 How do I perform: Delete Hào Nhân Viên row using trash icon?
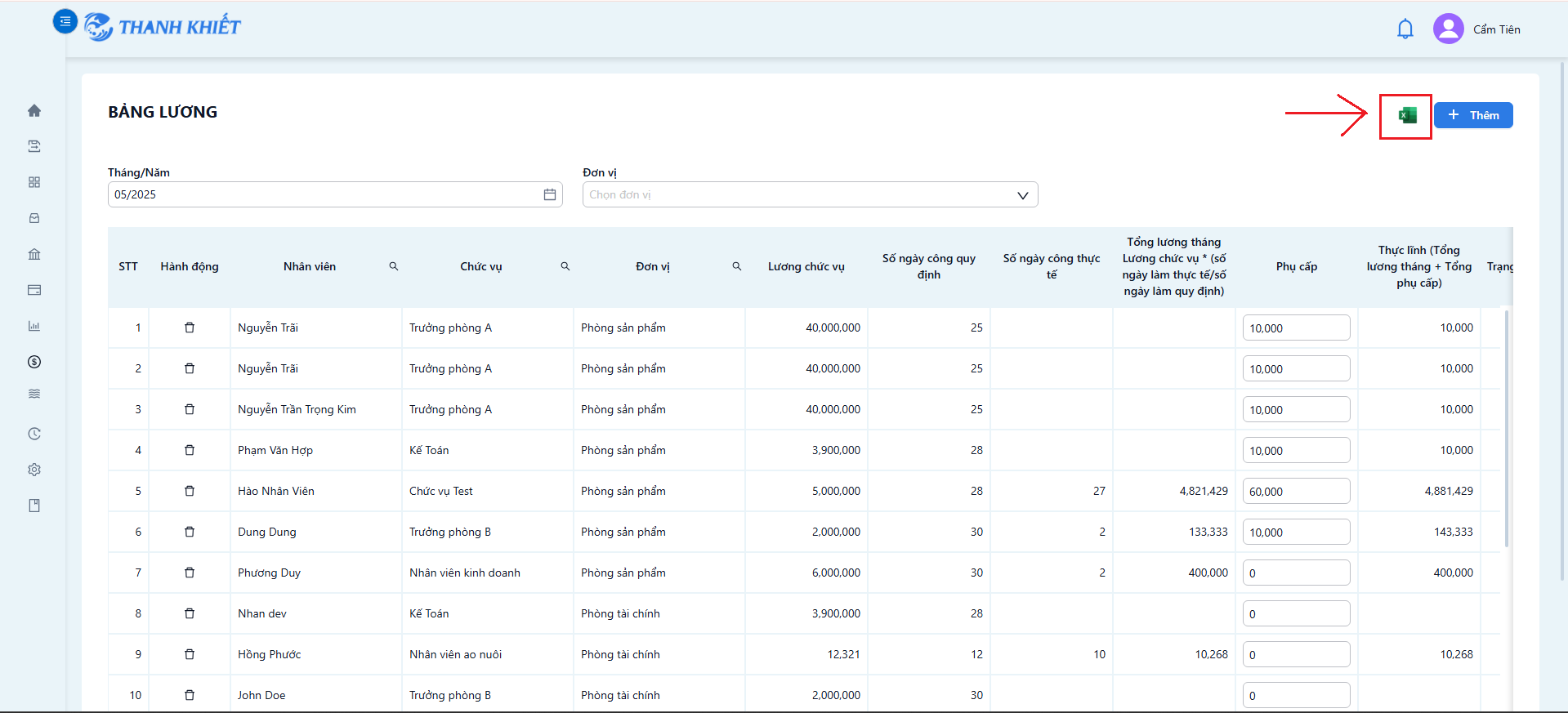pyautogui.click(x=190, y=491)
